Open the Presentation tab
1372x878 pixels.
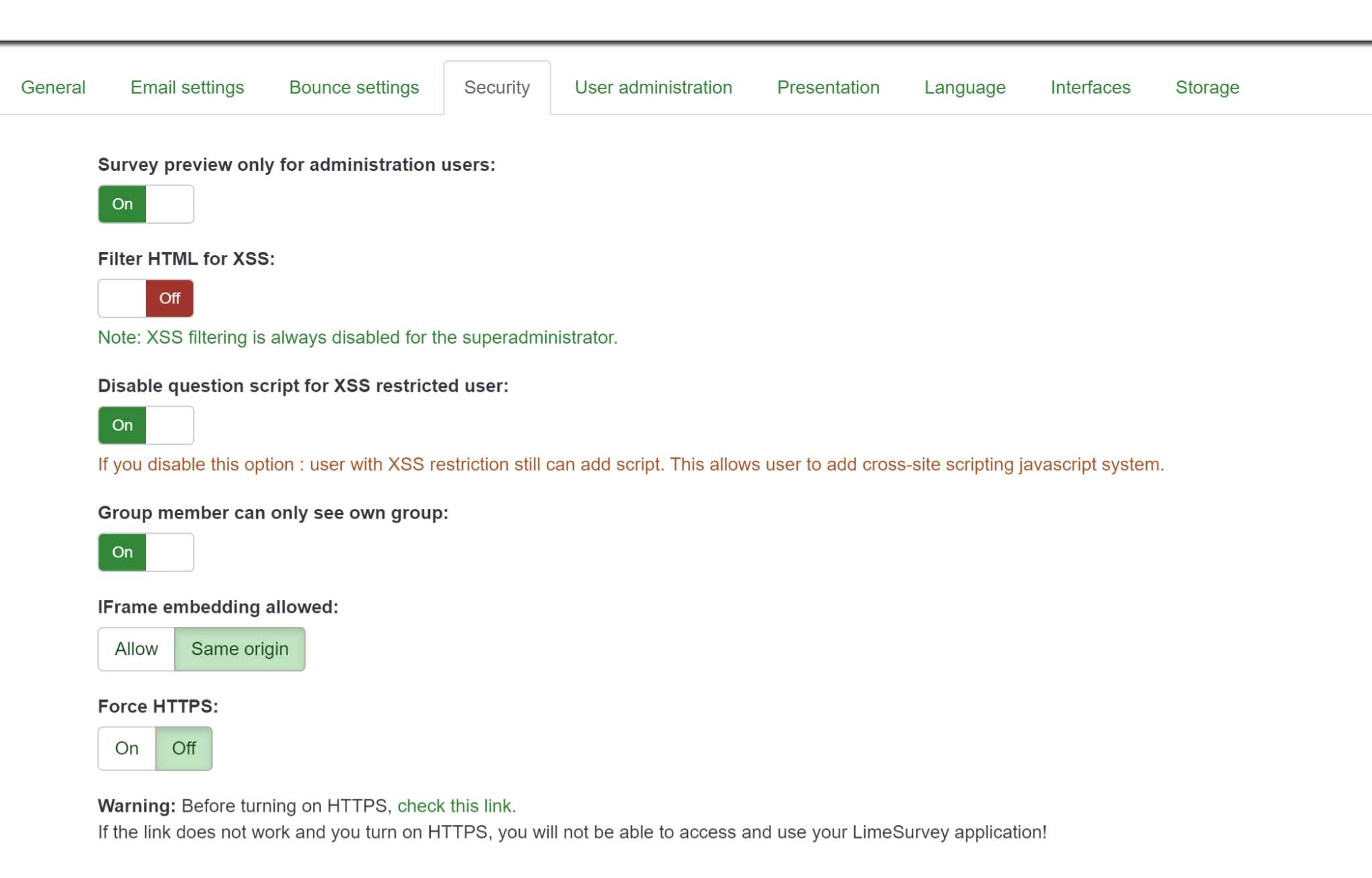pos(828,88)
